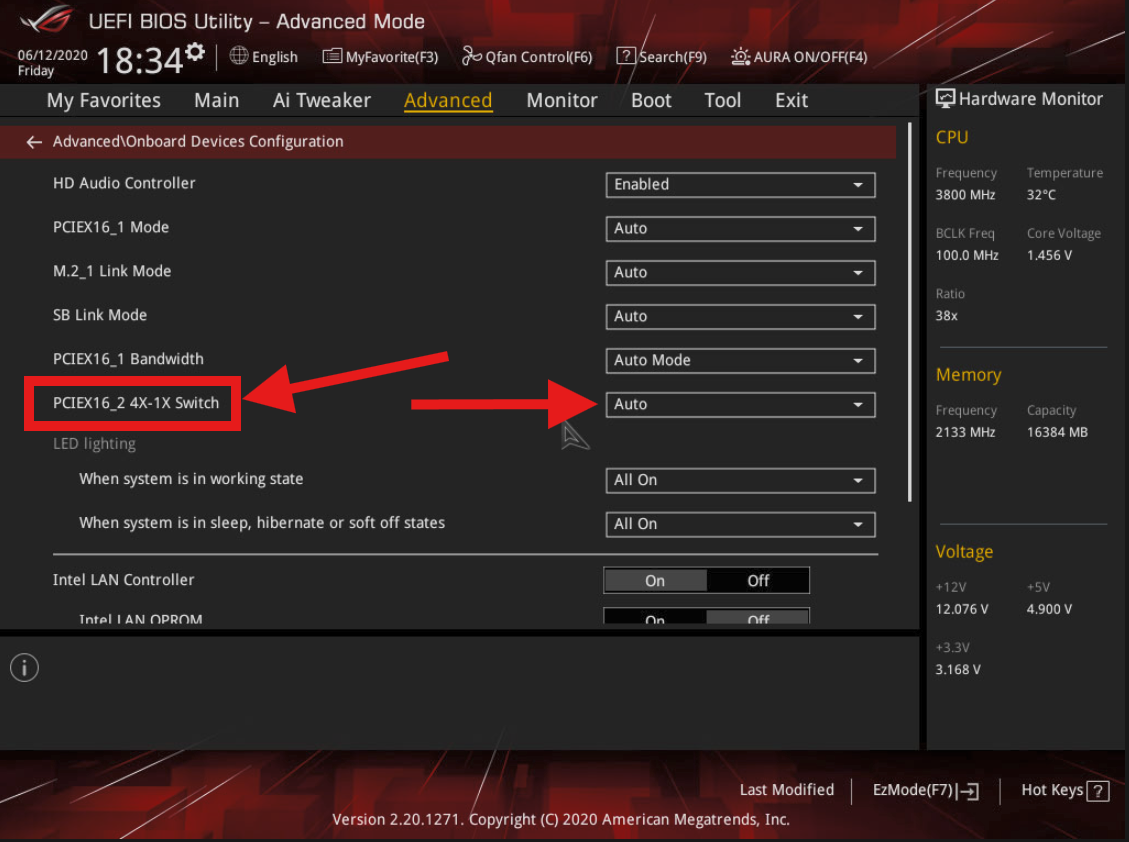
Task: Open Qfan Control(F6) fan icon
Action: pyautogui.click(x=472, y=55)
